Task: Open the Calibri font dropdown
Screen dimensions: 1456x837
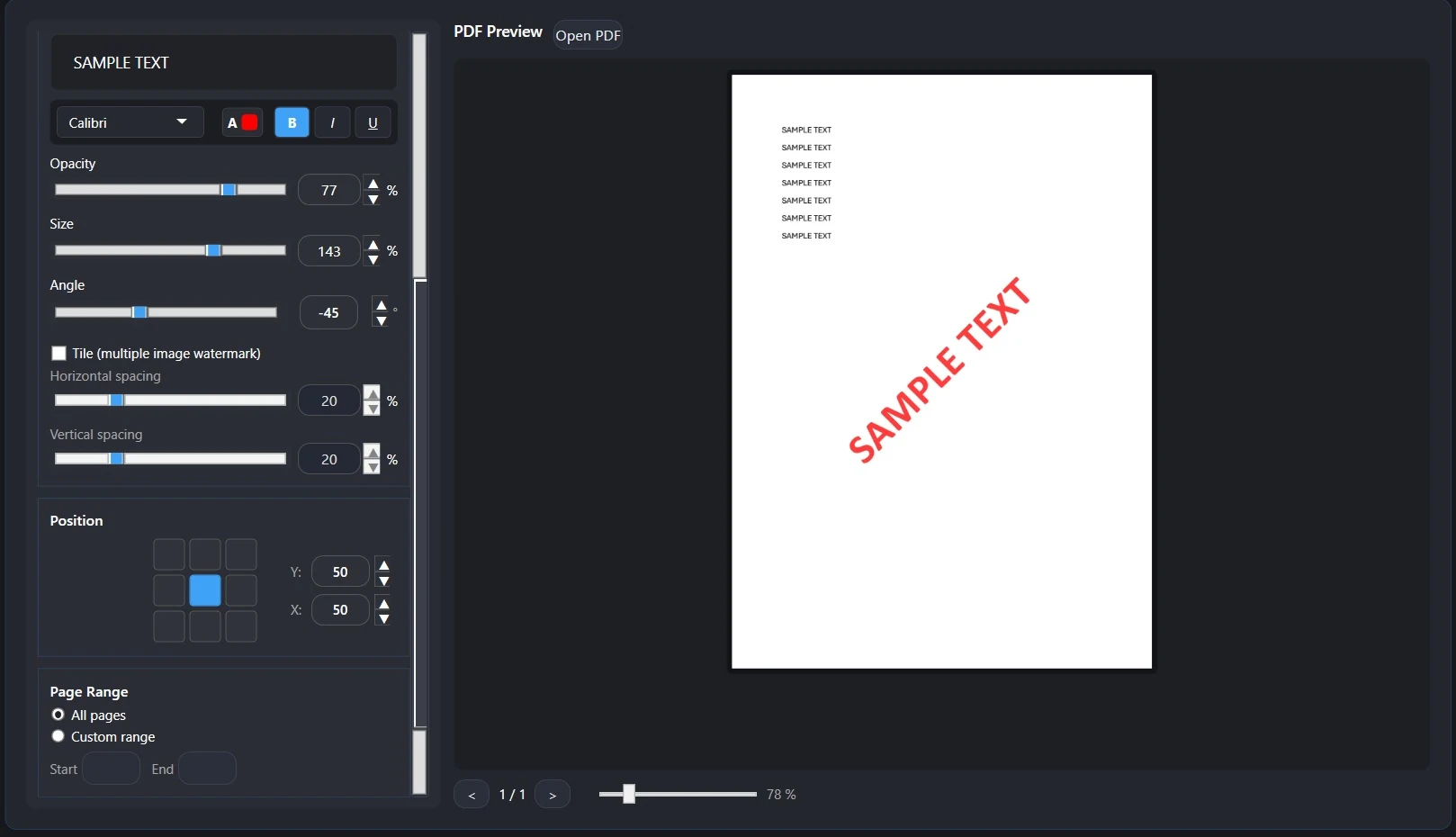Action: [129, 122]
